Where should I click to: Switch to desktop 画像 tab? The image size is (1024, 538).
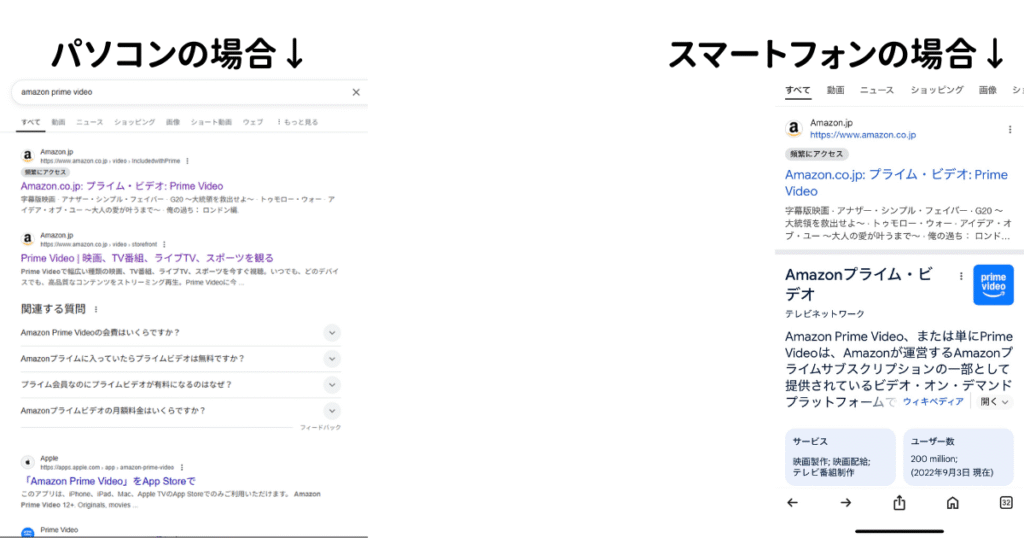pyautogui.click(x=172, y=122)
